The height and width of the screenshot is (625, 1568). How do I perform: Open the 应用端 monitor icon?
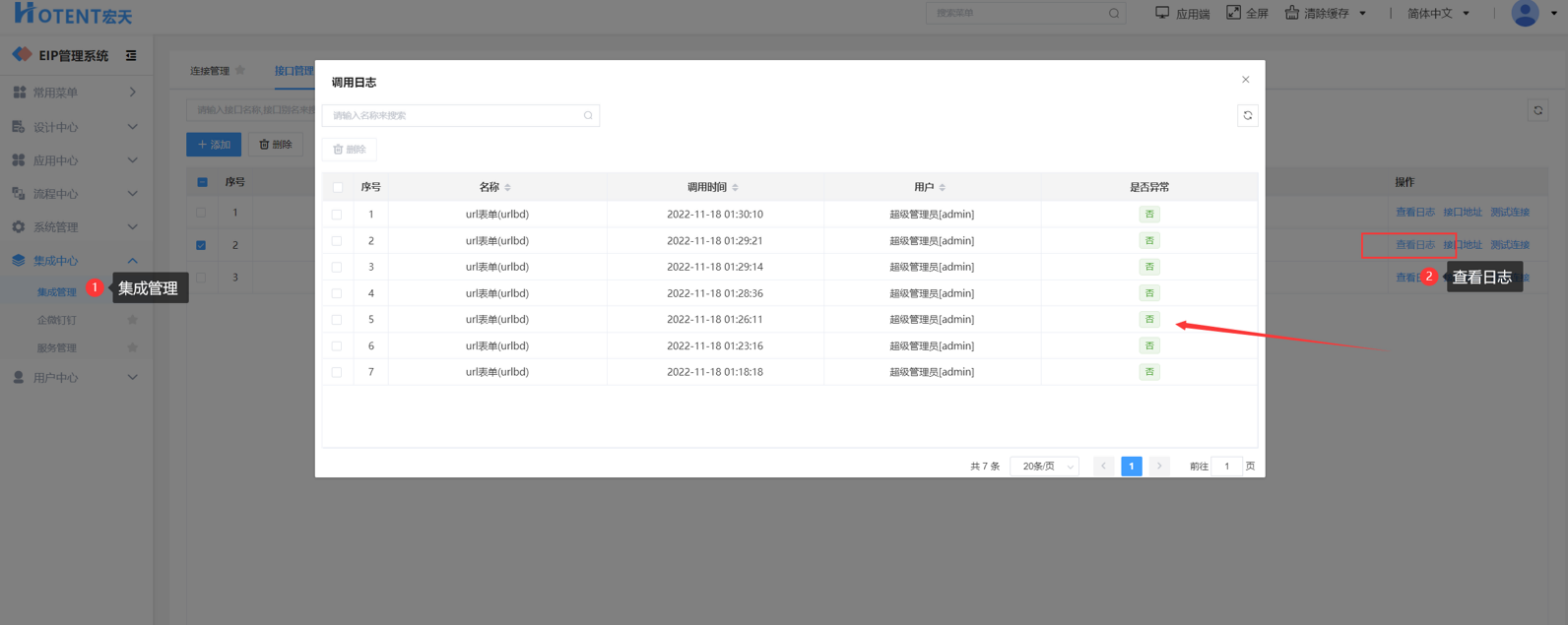click(x=1162, y=13)
